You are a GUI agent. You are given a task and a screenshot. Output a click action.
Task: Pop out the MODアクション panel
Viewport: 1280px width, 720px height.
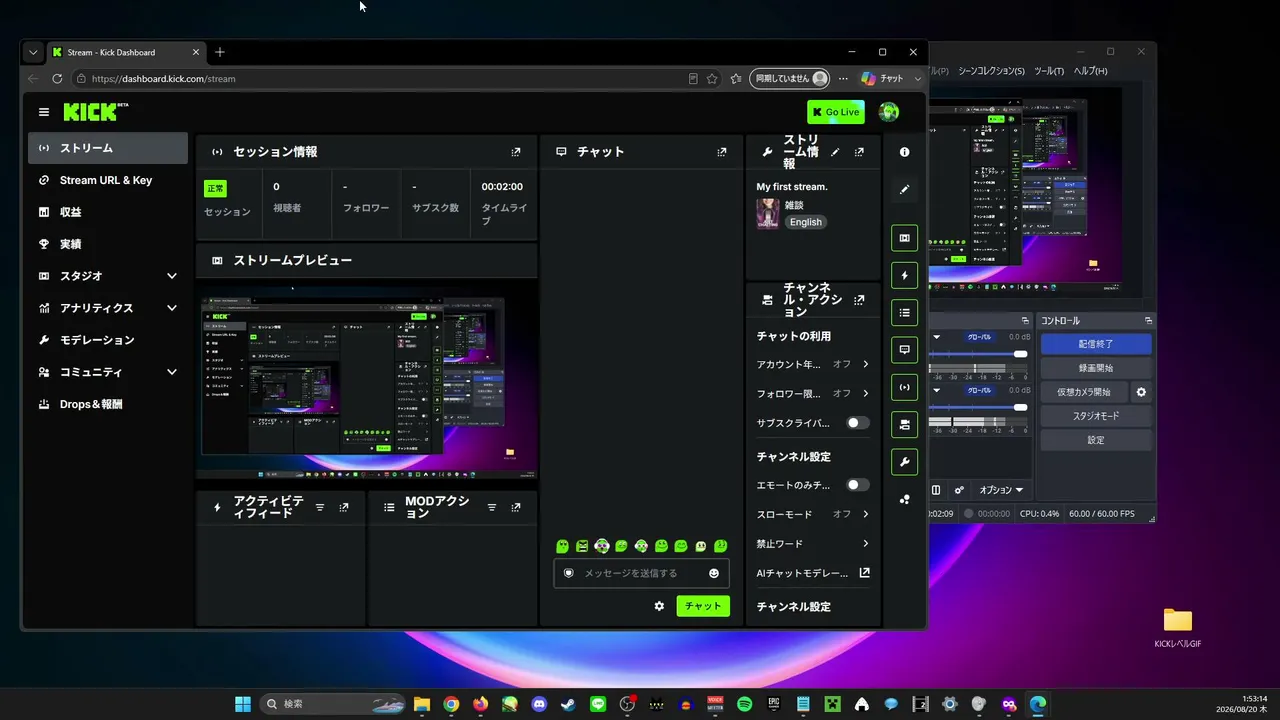pos(516,508)
